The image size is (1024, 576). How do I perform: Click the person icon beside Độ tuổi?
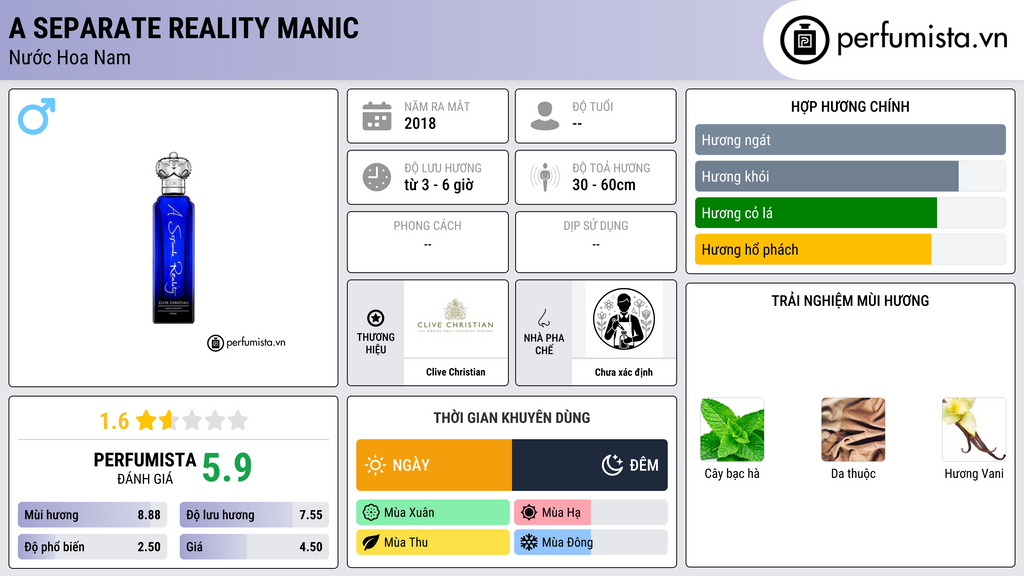(545, 116)
